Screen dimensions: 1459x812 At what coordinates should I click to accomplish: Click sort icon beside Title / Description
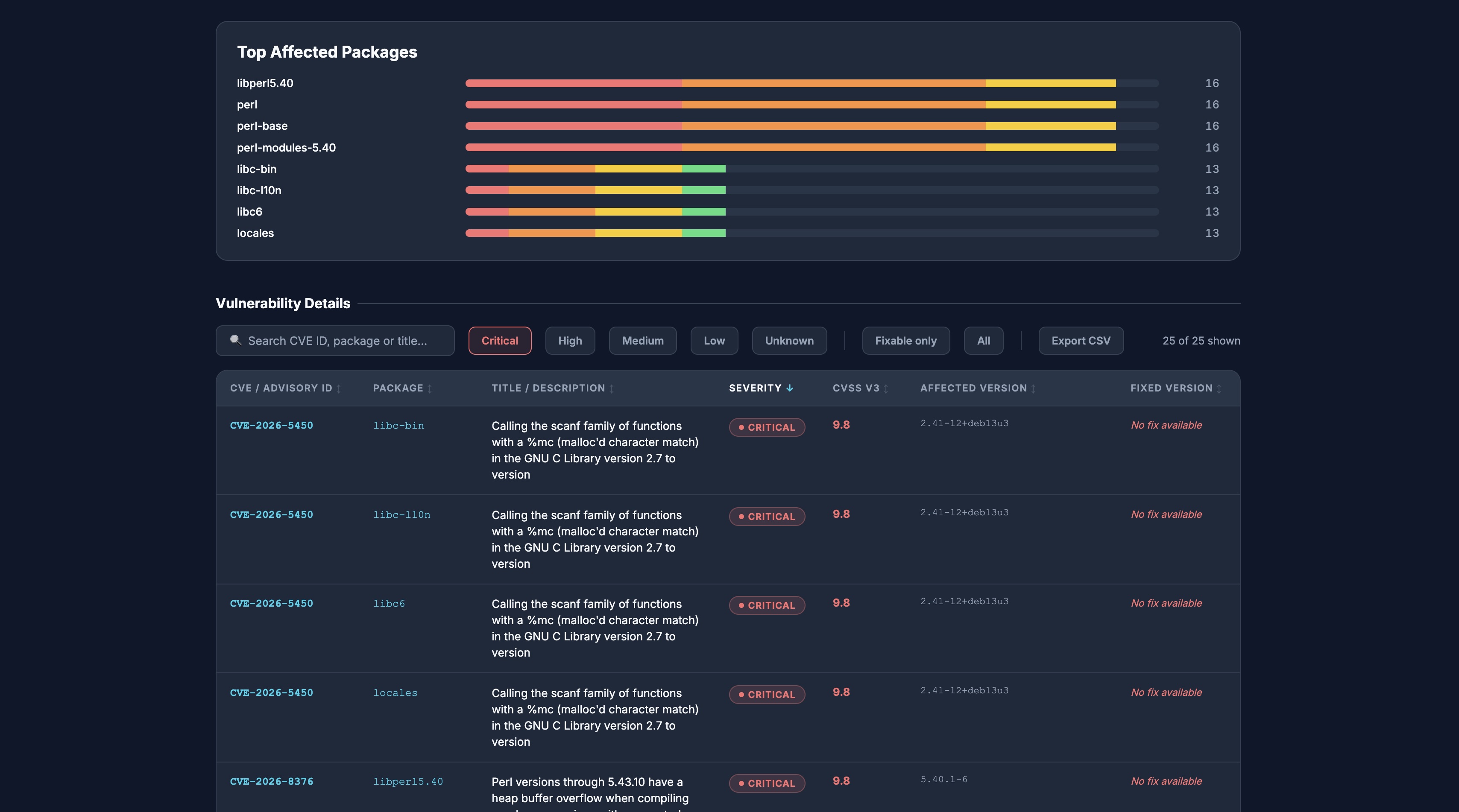click(612, 388)
